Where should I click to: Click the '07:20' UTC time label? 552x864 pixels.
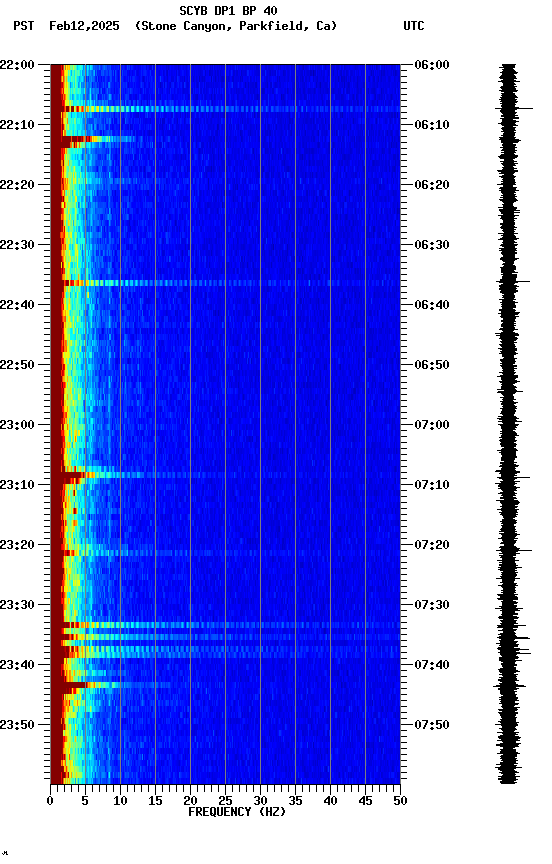point(432,546)
